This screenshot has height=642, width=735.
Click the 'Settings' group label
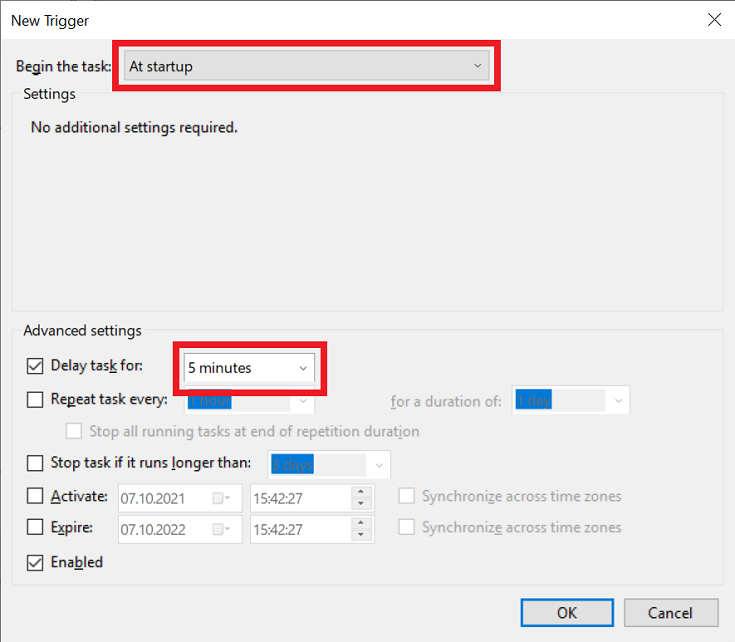[49, 94]
